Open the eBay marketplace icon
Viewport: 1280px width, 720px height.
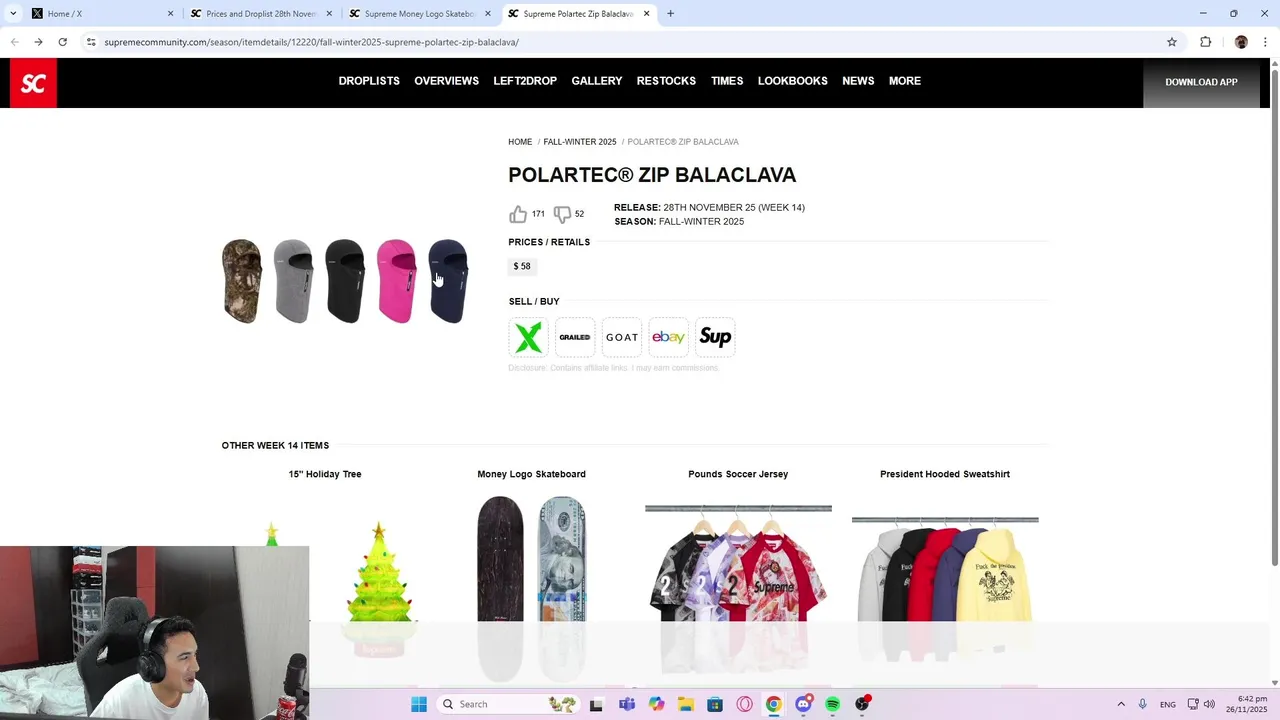[668, 337]
